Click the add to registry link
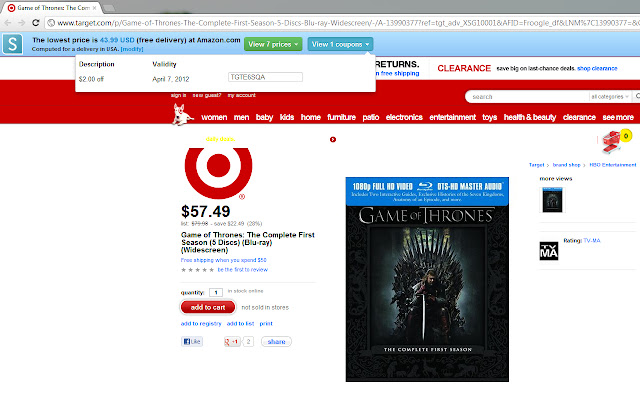This screenshot has height=400, width=640. pos(201,324)
